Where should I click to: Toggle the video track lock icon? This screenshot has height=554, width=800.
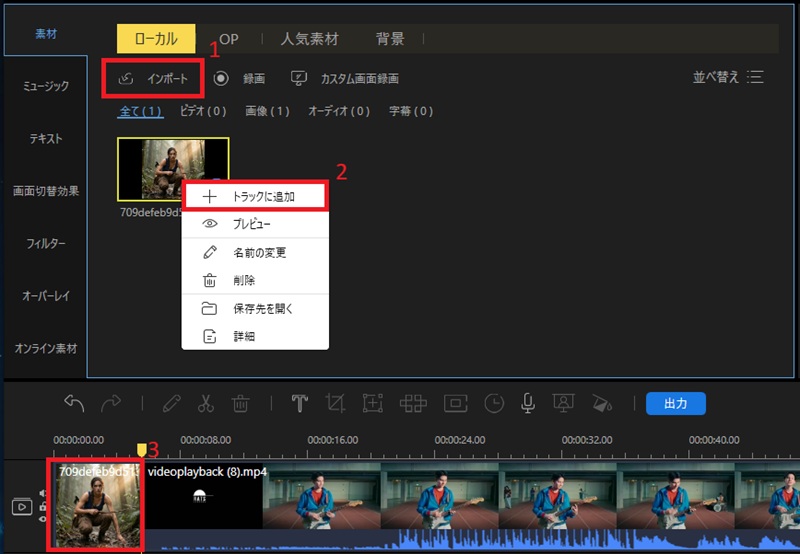coord(43,506)
